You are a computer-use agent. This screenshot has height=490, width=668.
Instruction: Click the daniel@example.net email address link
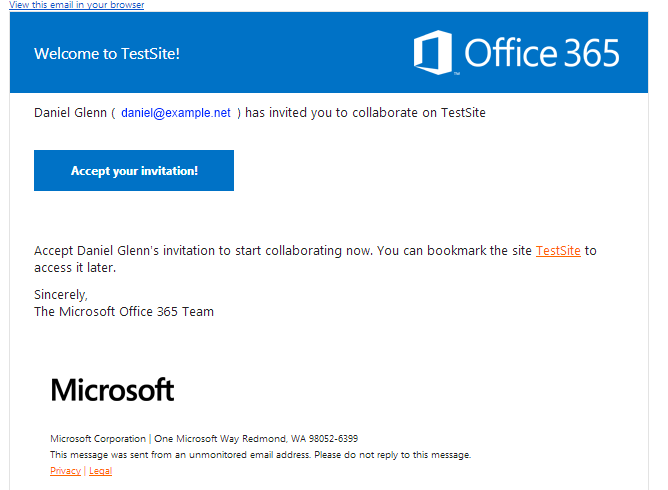point(176,113)
